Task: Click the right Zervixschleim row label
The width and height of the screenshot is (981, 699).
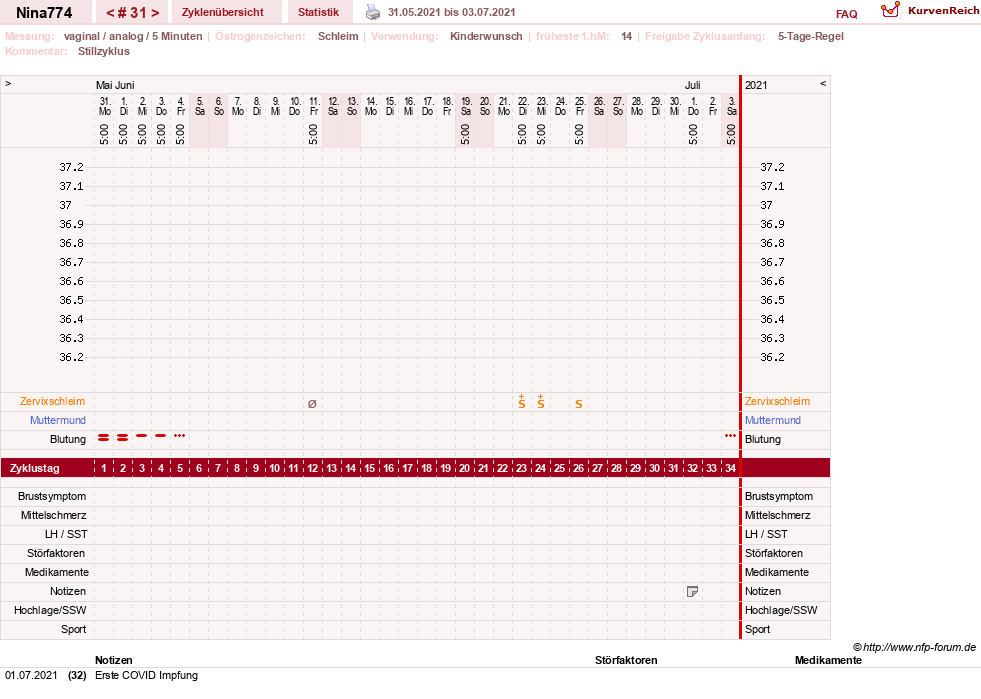Action: click(777, 401)
